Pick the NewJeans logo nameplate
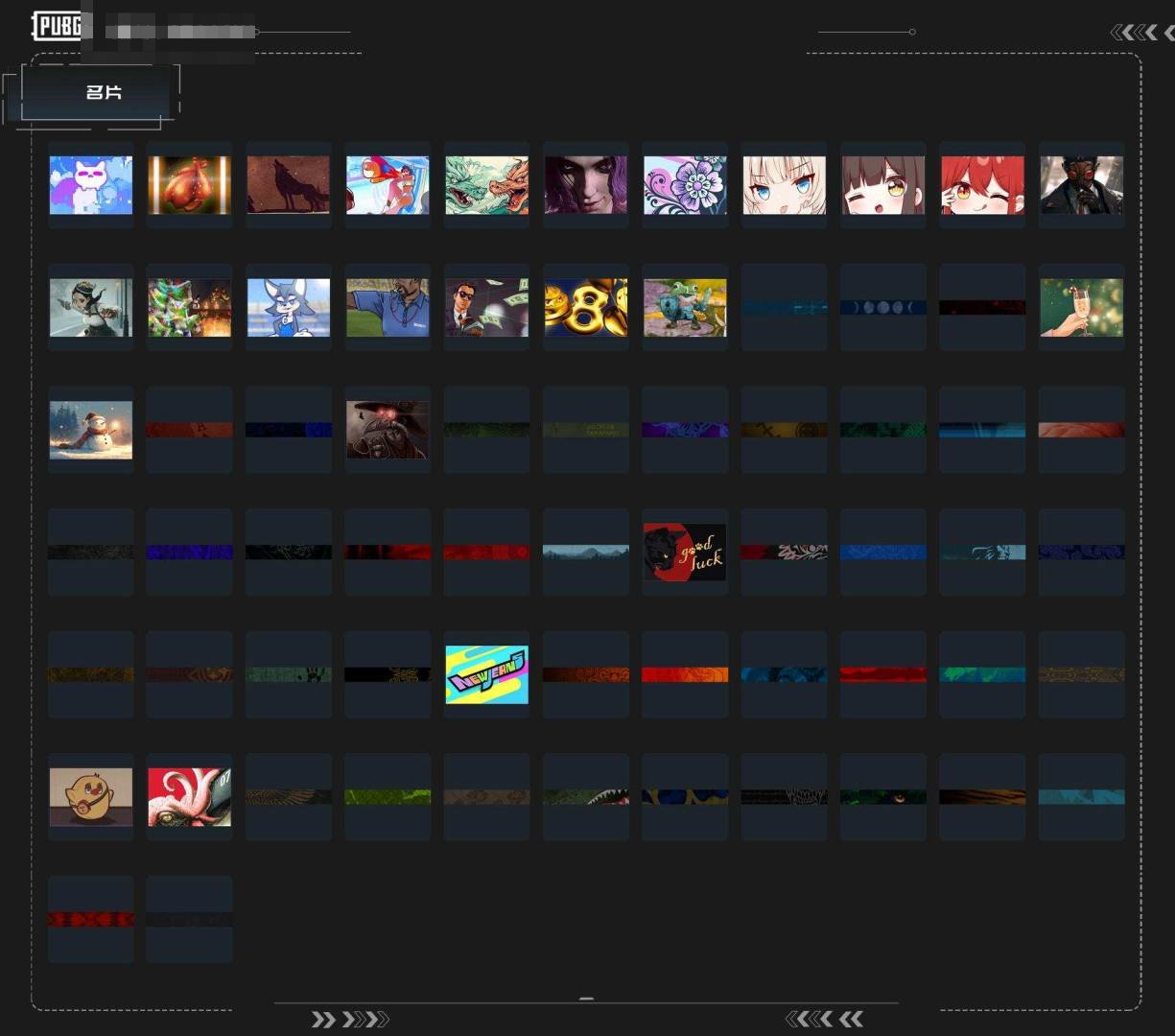The height and width of the screenshot is (1036, 1175). (x=486, y=674)
